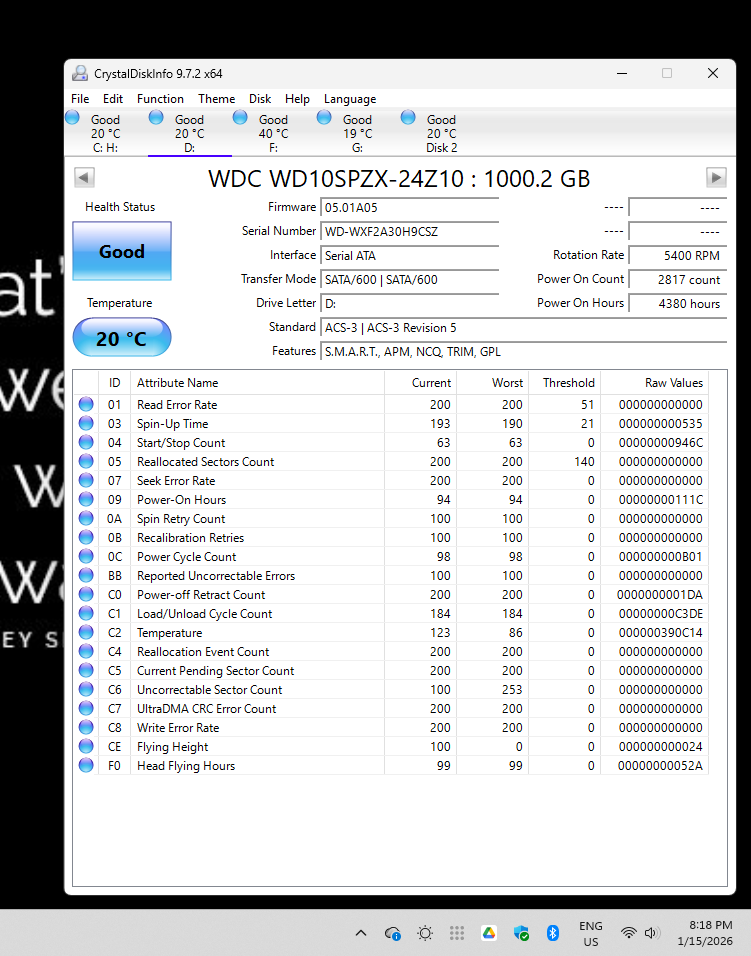Click the Raw Values column header
The image size is (751, 956).
(x=672, y=383)
